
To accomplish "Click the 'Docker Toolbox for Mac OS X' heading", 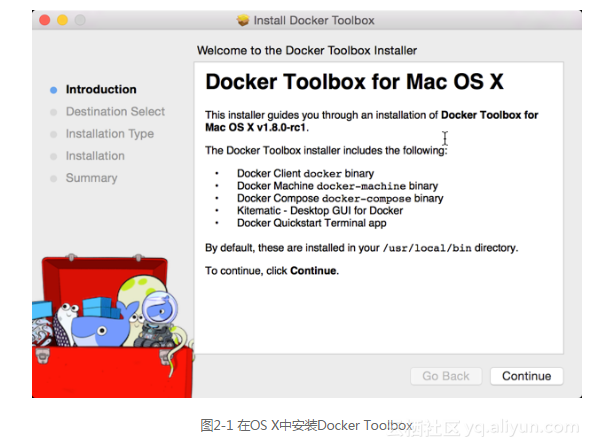I will (354, 82).
